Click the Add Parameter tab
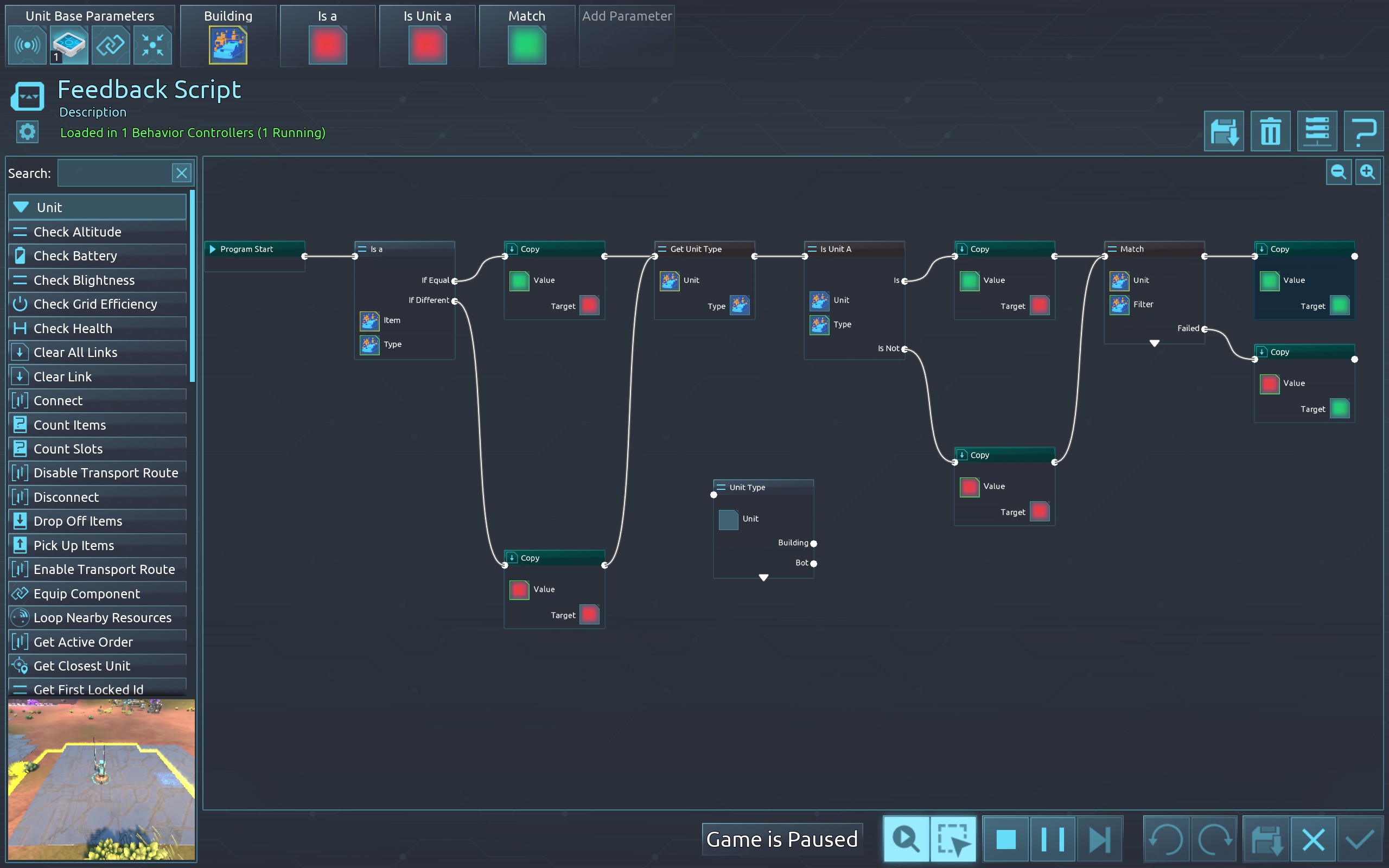 (626, 16)
